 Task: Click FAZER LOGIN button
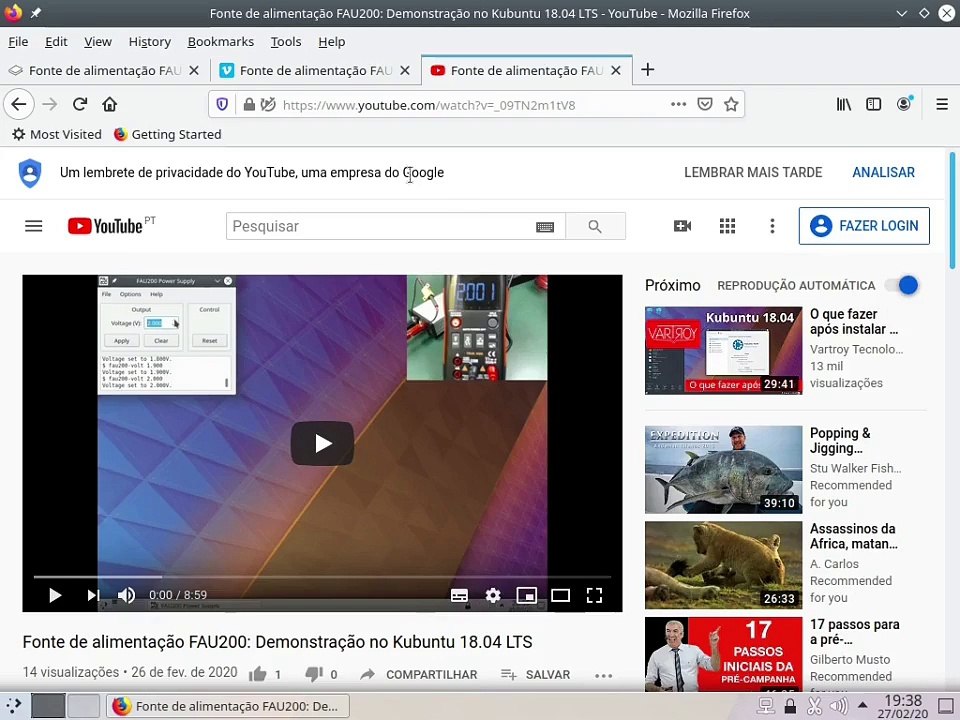pos(864,226)
